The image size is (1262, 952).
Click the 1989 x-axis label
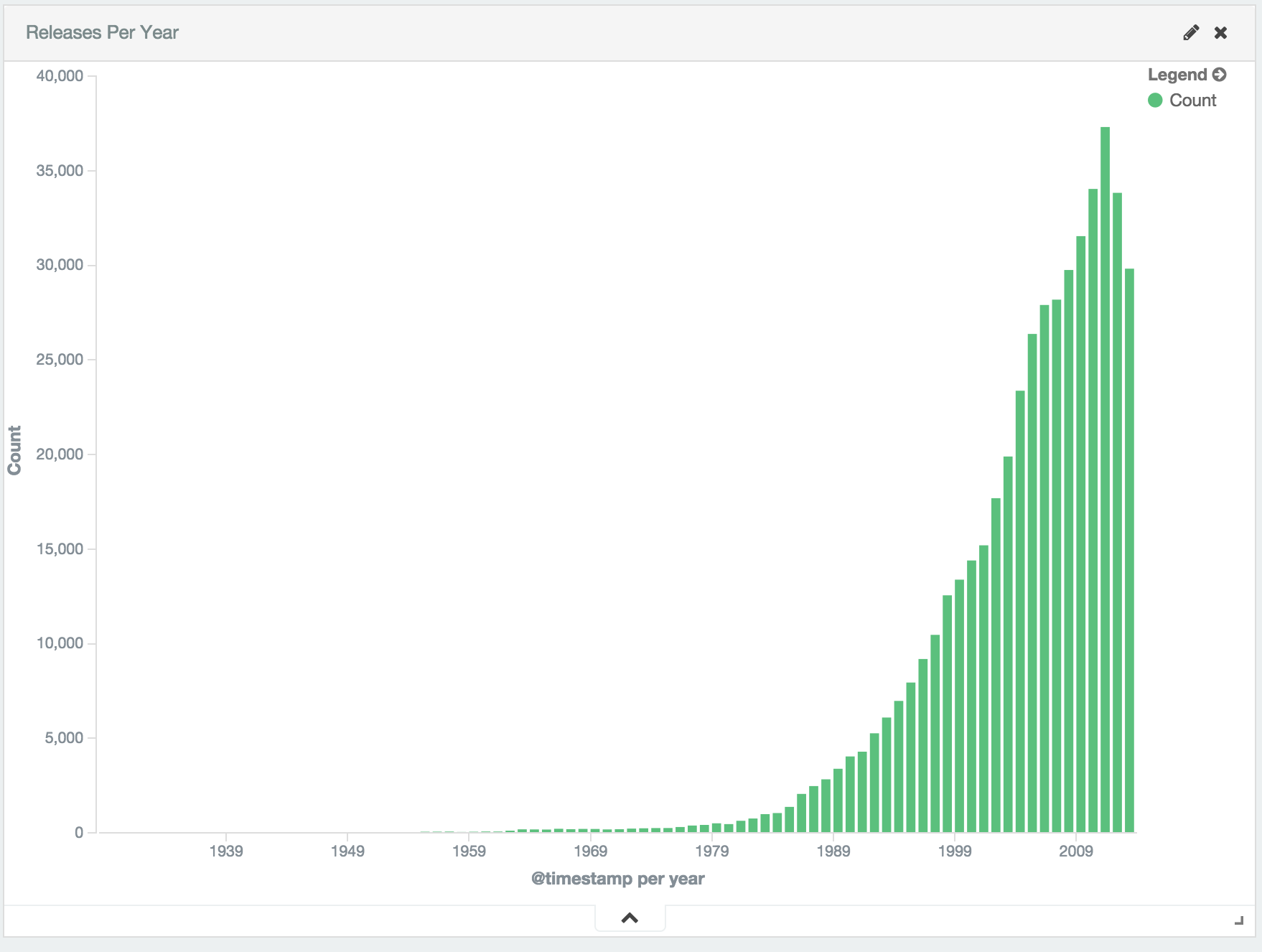[833, 851]
